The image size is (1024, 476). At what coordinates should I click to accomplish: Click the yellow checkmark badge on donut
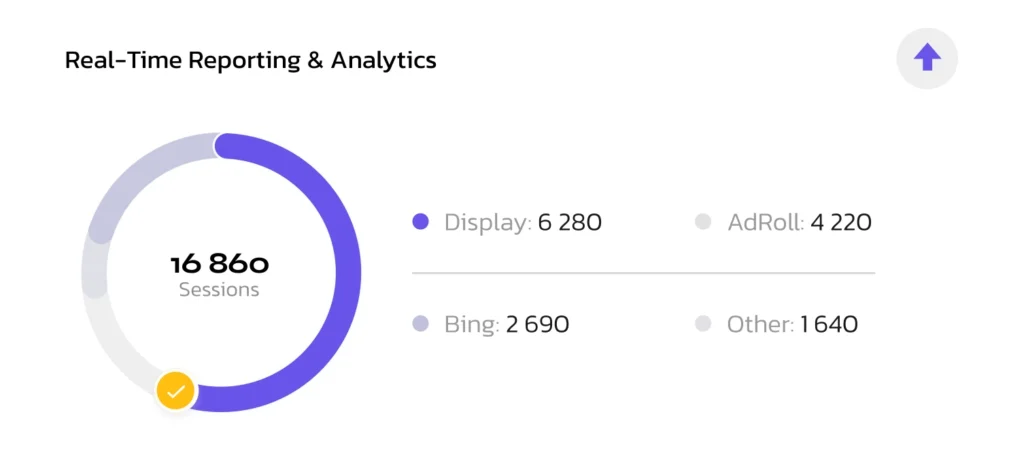(175, 391)
